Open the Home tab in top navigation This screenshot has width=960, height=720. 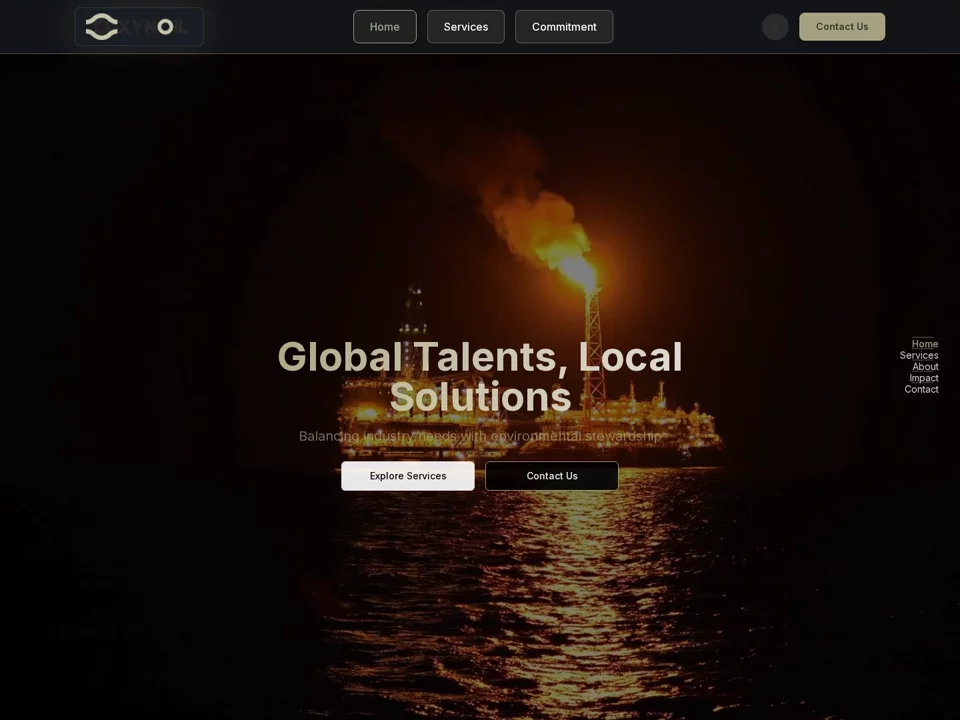click(384, 27)
